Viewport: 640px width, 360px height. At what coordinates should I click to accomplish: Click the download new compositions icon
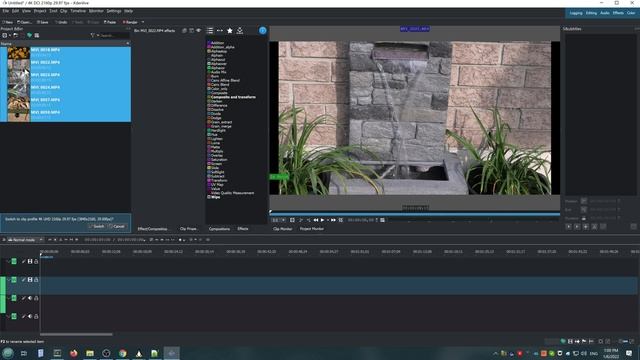(x=240, y=31)
